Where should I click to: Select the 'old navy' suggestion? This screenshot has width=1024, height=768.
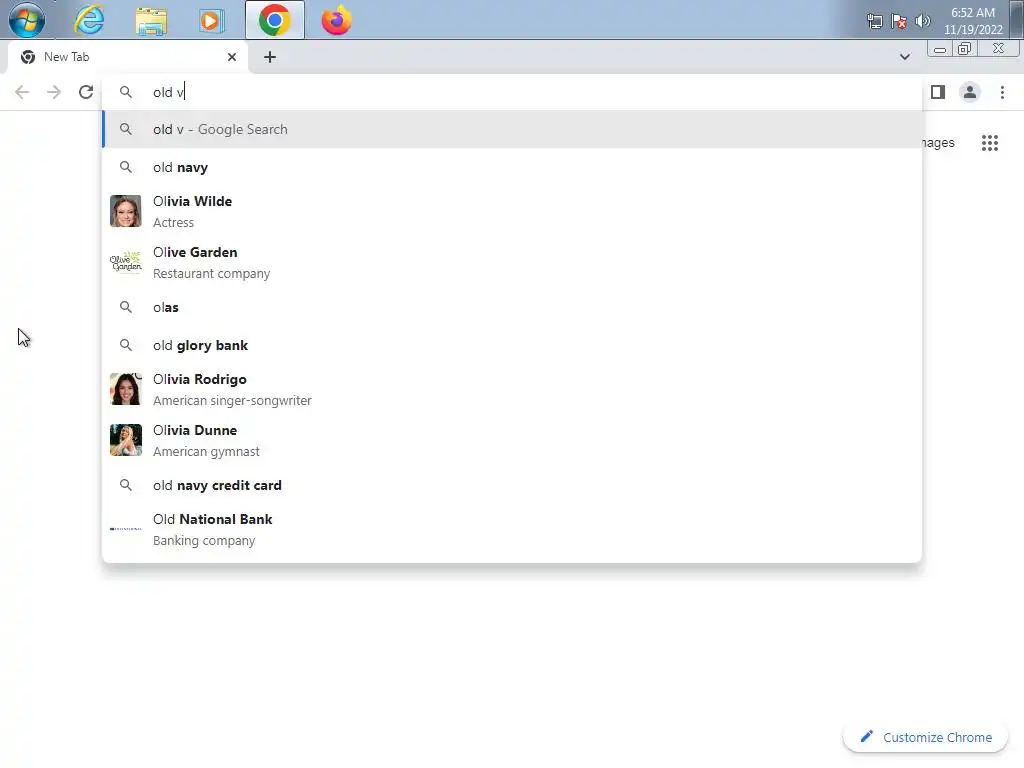click(x=512, y=167)
